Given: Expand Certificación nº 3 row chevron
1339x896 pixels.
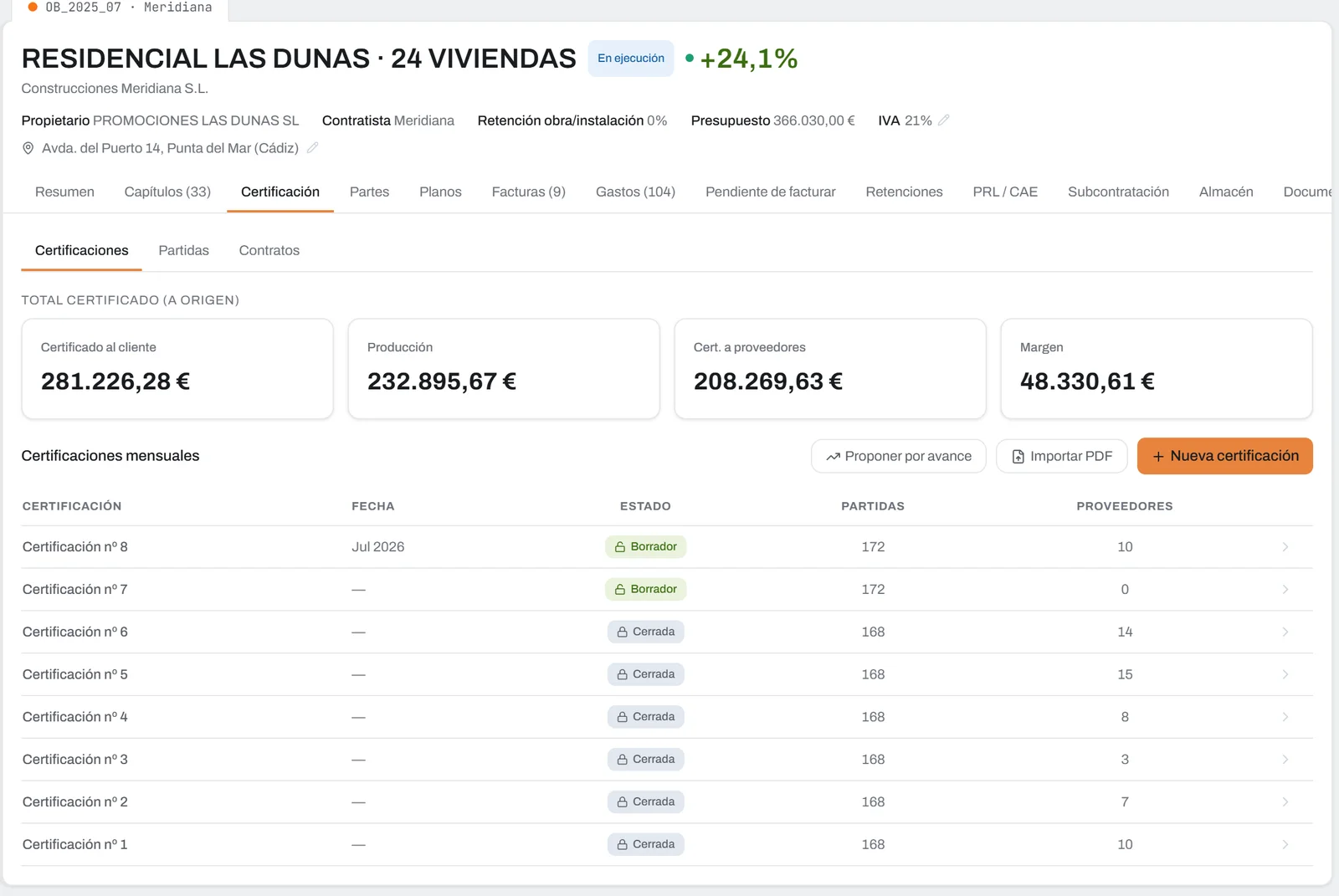Looking at the screenshot, I should coord(1285,760).
